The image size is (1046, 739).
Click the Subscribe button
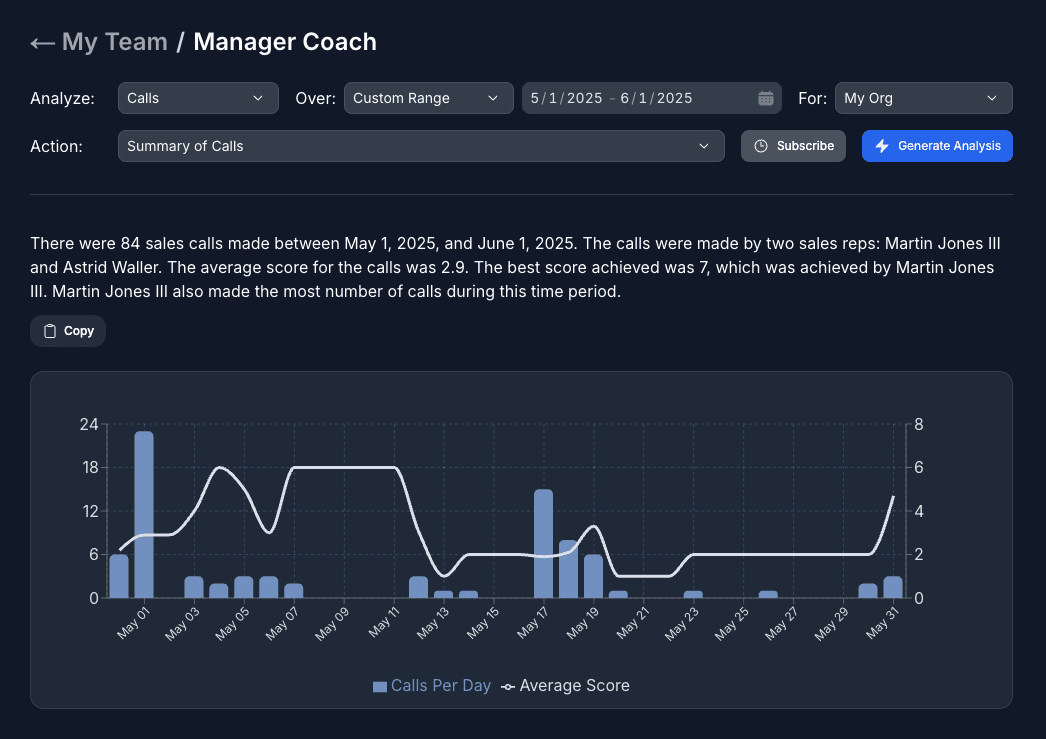pyautogui.click(x=793, y=145)
